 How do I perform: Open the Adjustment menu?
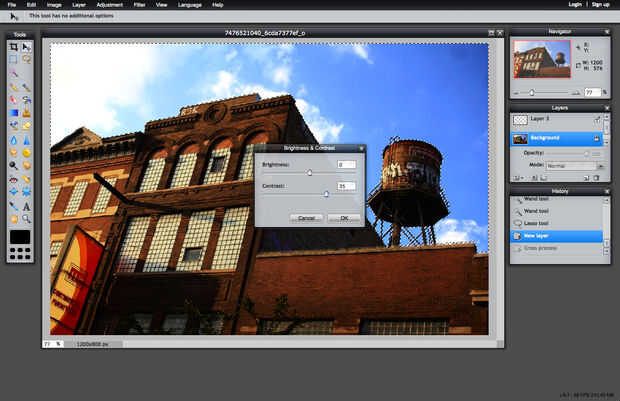click(x=110, y=5)
